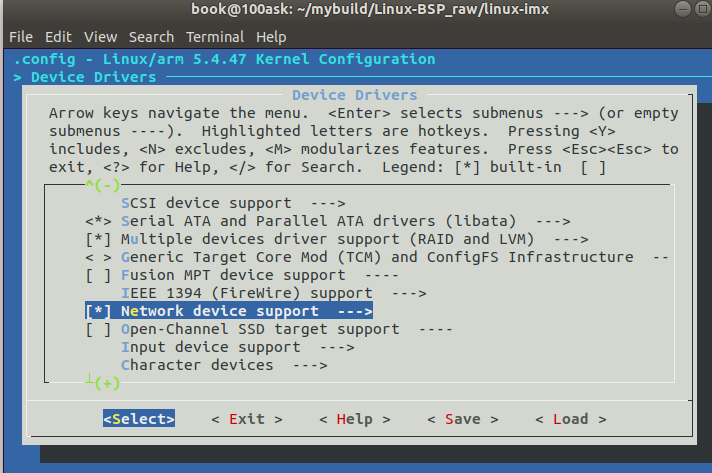712x473 pixels.
Task: Select 'IEEE 1394 (FireWire) support' entry text
Action: (247, 293)
